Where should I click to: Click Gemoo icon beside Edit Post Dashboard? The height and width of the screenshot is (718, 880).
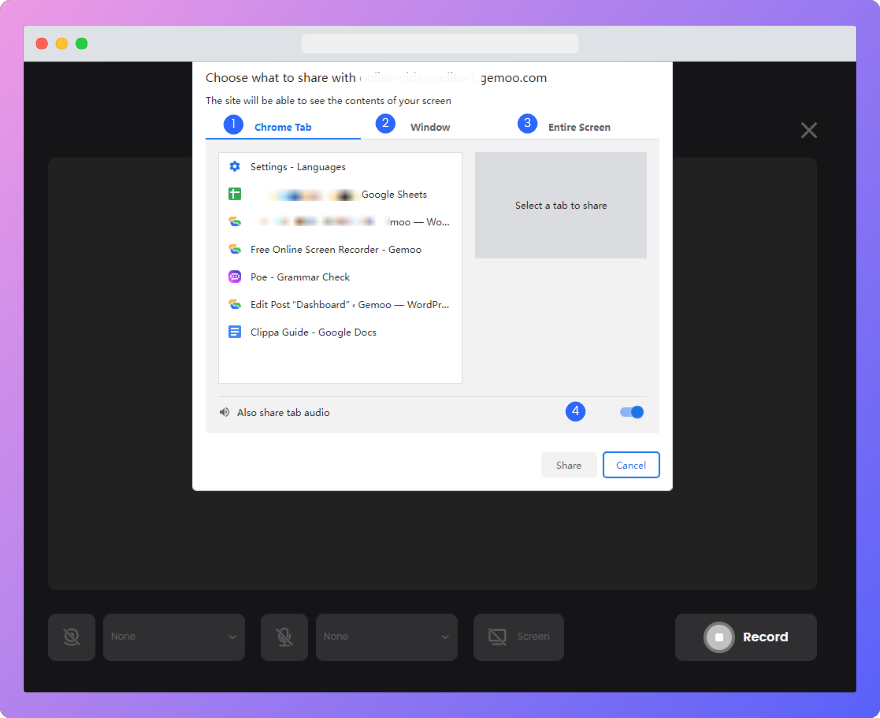[235, 304]
